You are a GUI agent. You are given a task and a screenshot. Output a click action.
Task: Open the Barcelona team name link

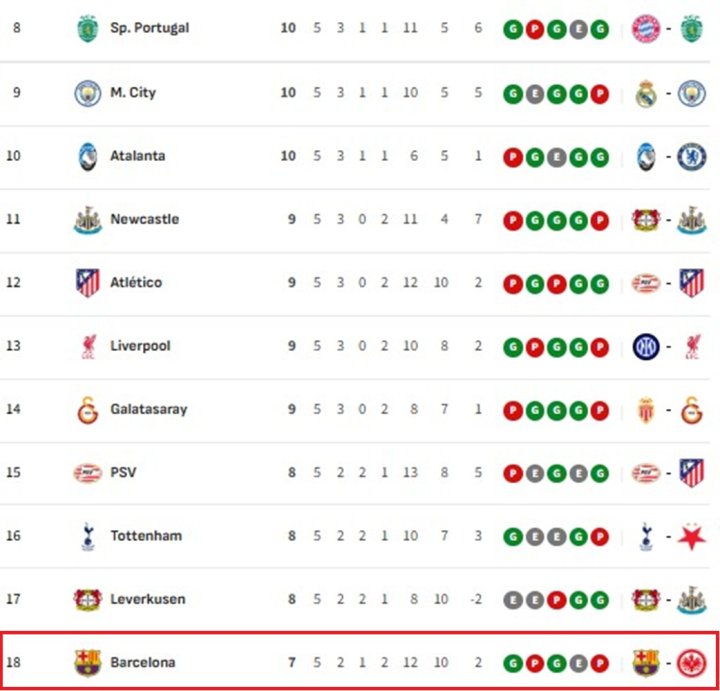click(x=142, y=663)
